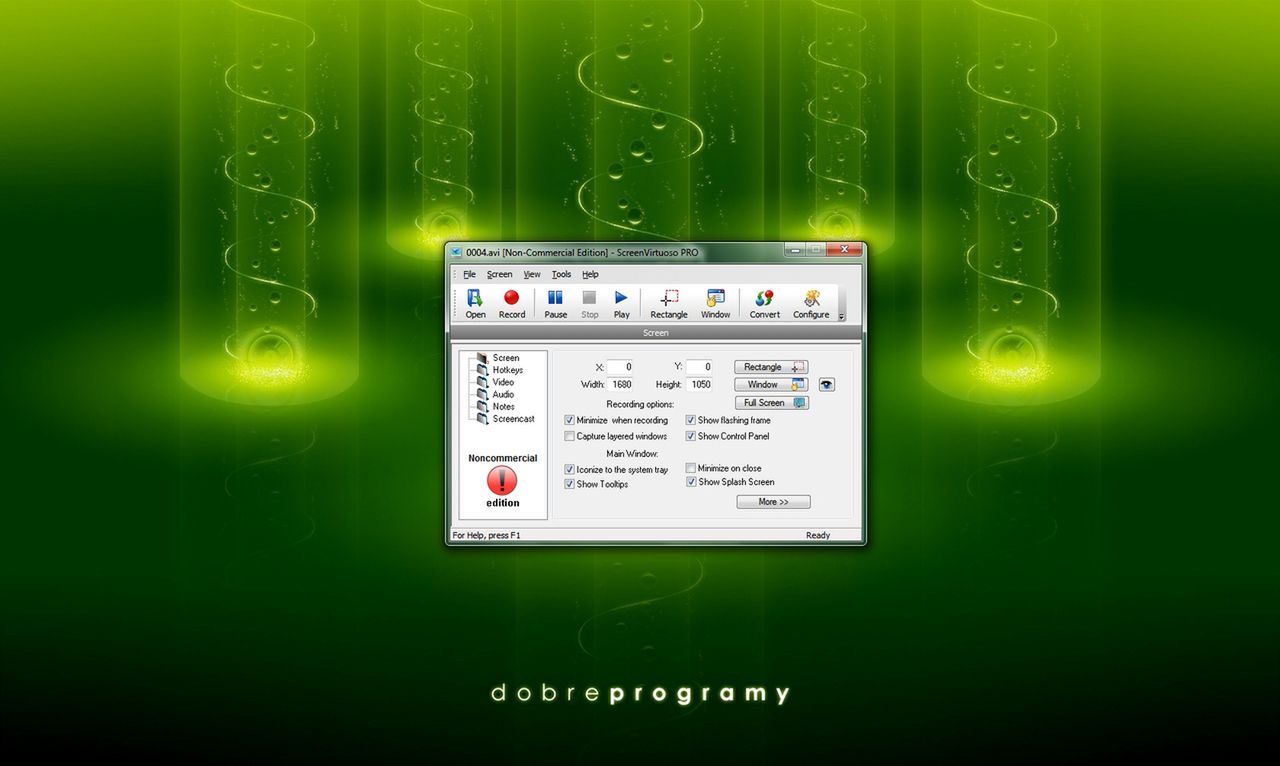This screenshot has width=1280, height=766.
Task: Click the Ready status bar text
Action: [x=818, y=535]
